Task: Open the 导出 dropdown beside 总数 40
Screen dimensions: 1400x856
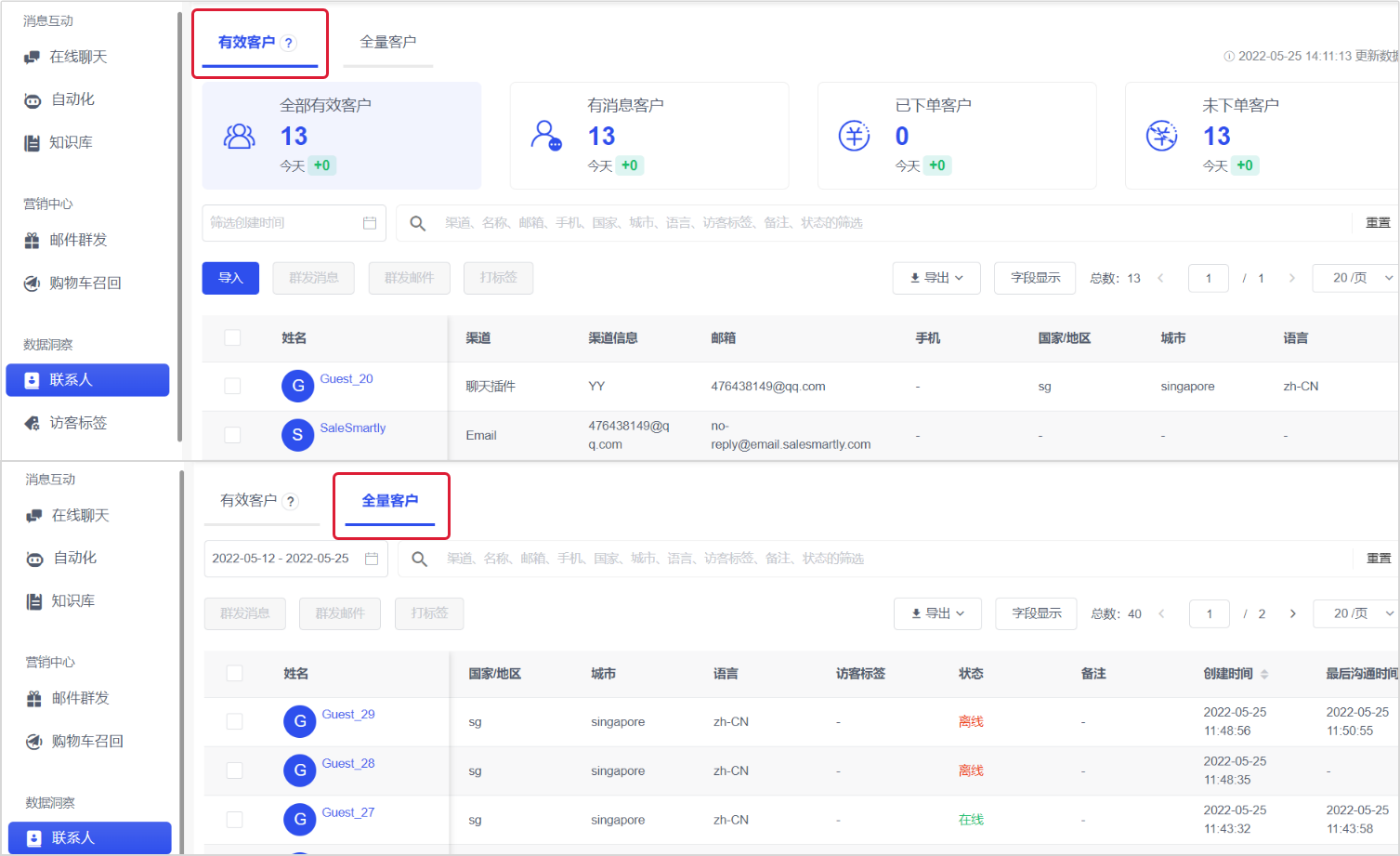Action: click(937, 613)
